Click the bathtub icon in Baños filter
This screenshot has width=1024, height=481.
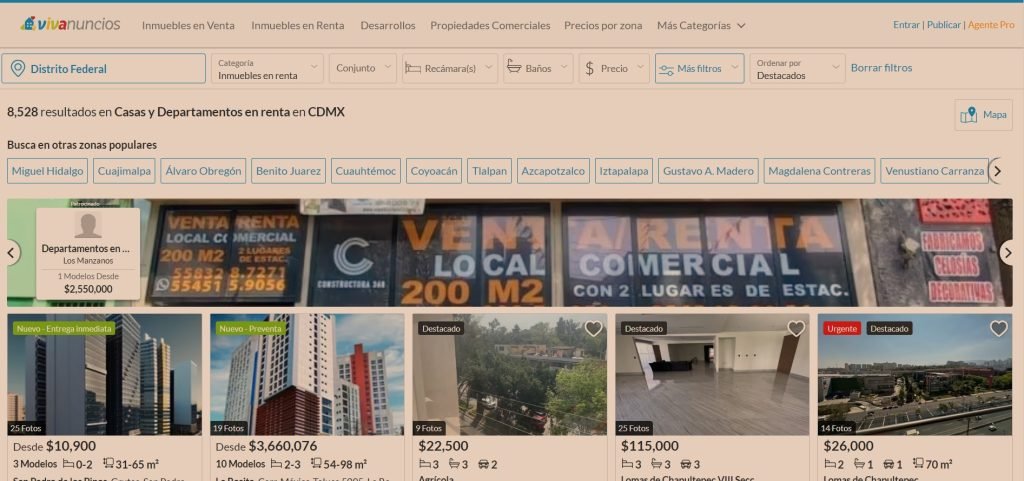tap(514, 68)
